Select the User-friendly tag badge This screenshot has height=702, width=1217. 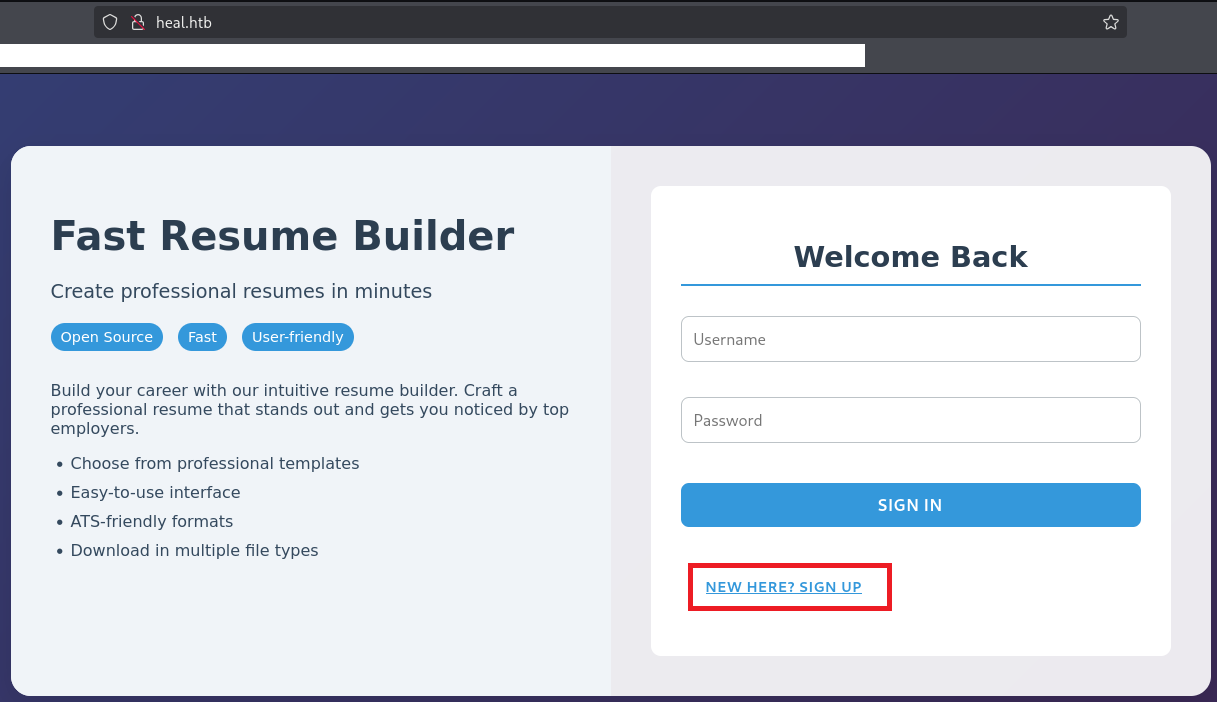click(x=297, y=337)
